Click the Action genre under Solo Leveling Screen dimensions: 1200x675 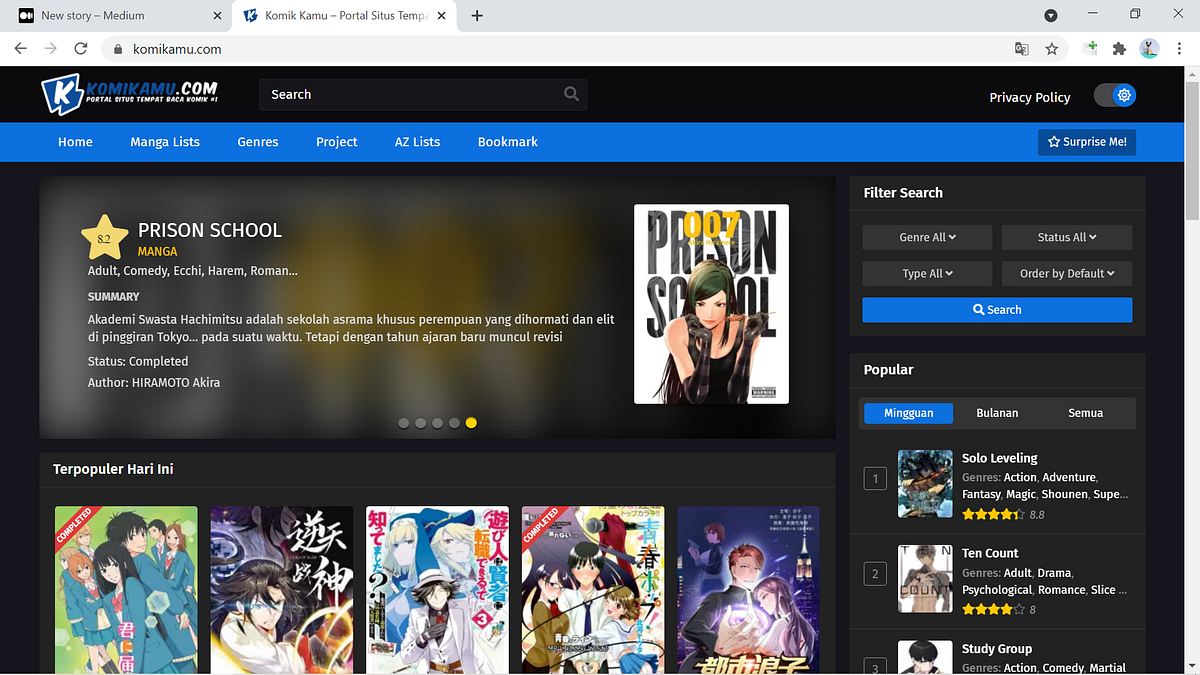tap(1020, 477)
